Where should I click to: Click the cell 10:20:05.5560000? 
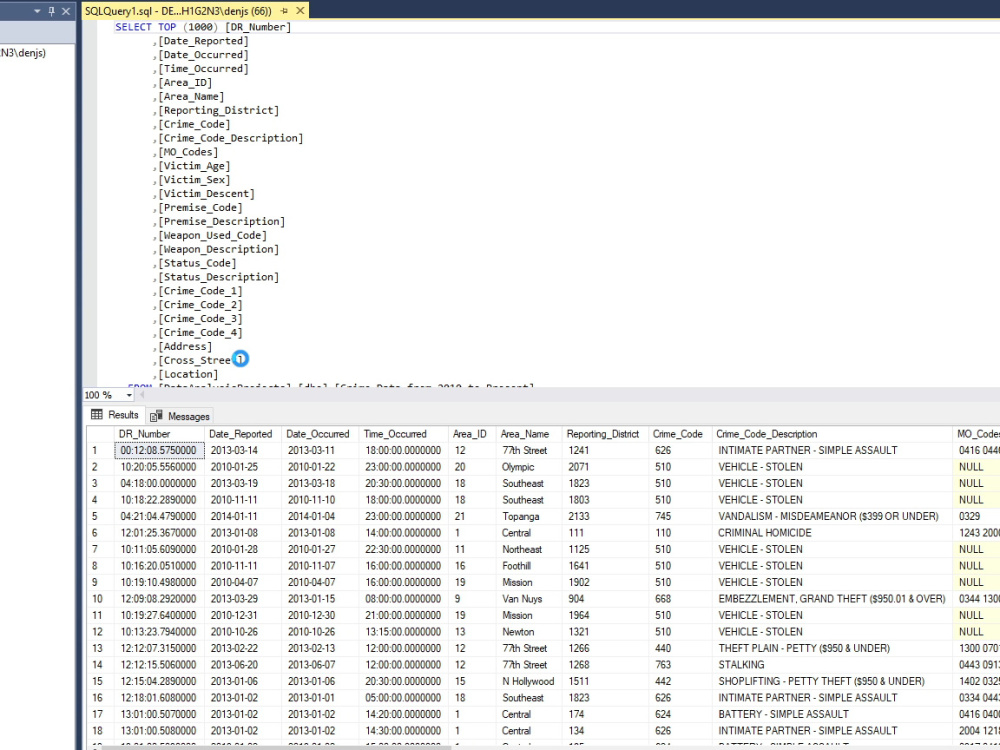pos(159,467)
